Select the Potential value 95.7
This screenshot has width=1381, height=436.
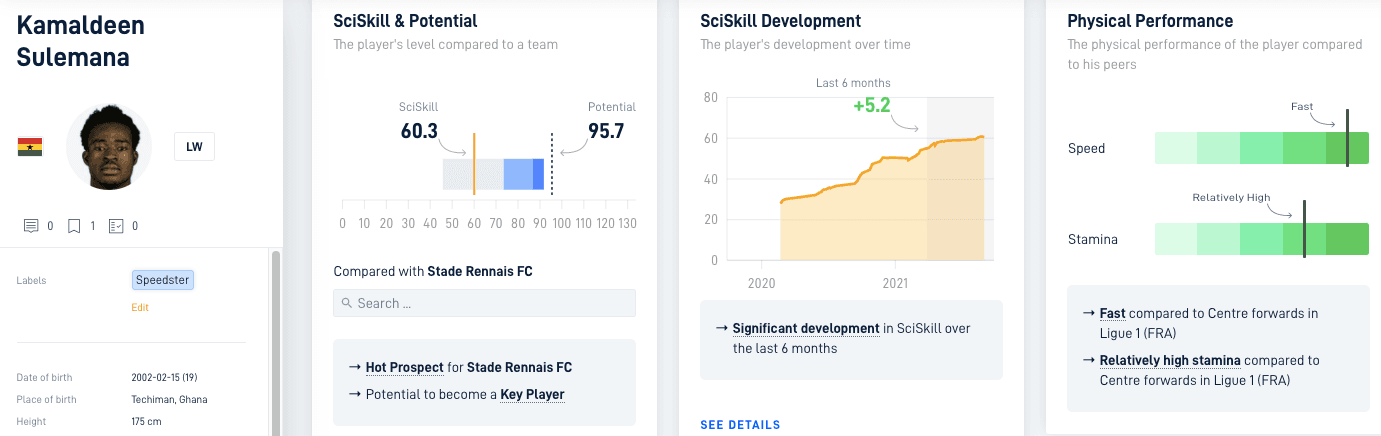tap(605, 131)
